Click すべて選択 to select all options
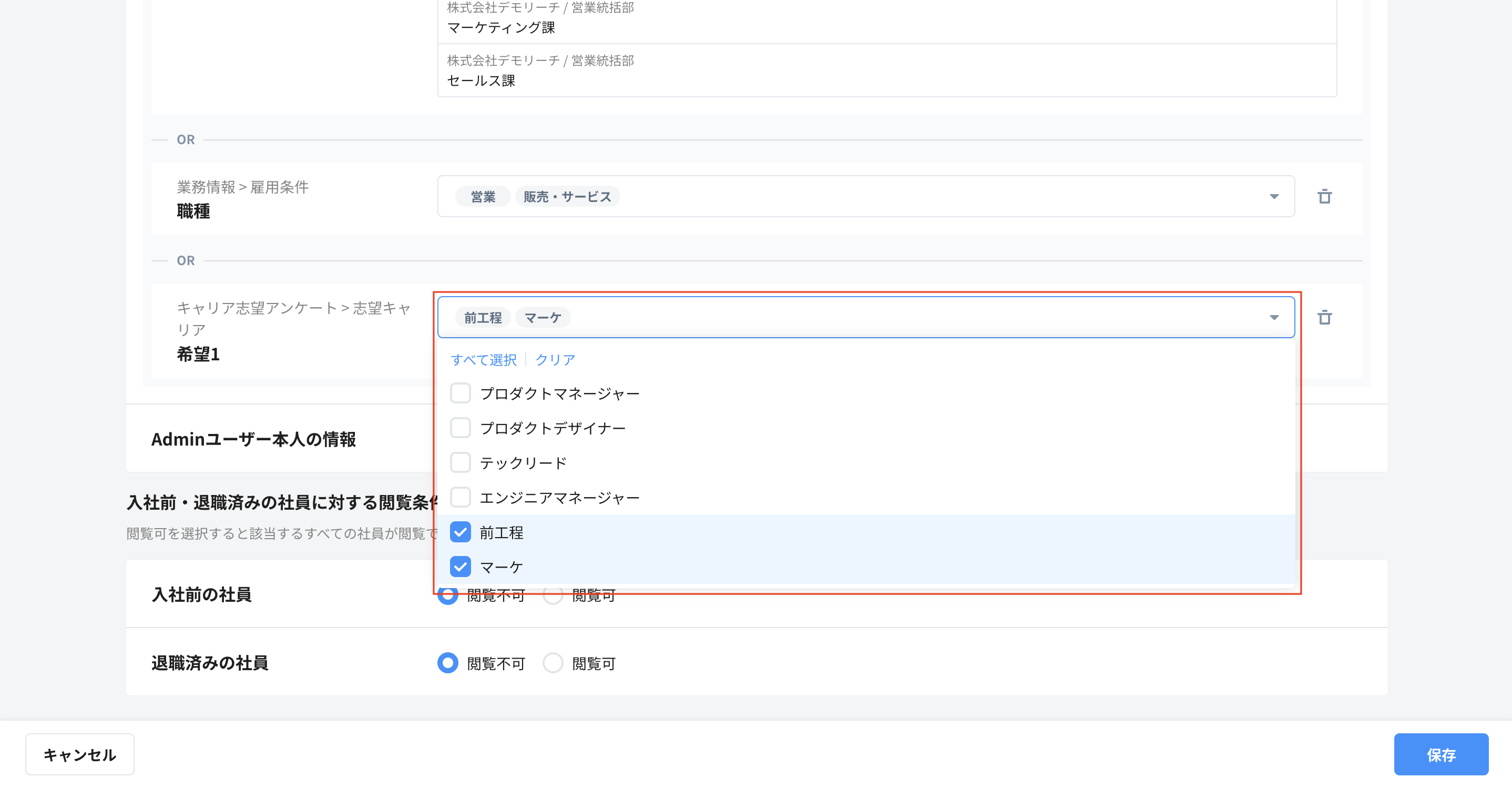The height and width of the screenshot is (788, 1512). point(484,360)
